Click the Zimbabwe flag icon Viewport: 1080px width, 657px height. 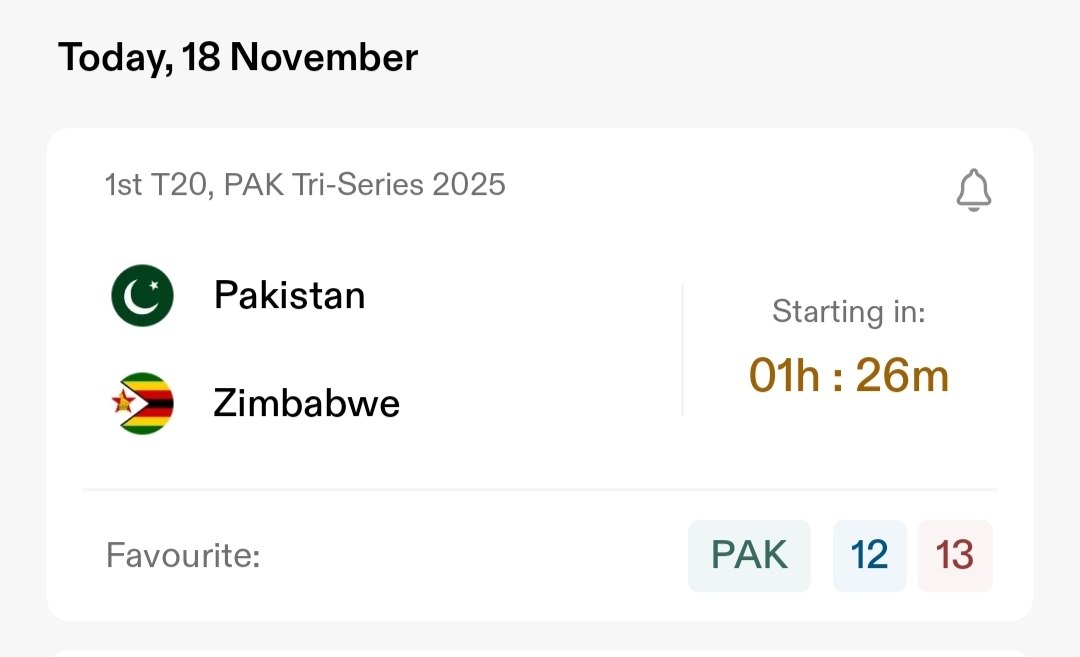pyautogui.click(x=142, y=403)
